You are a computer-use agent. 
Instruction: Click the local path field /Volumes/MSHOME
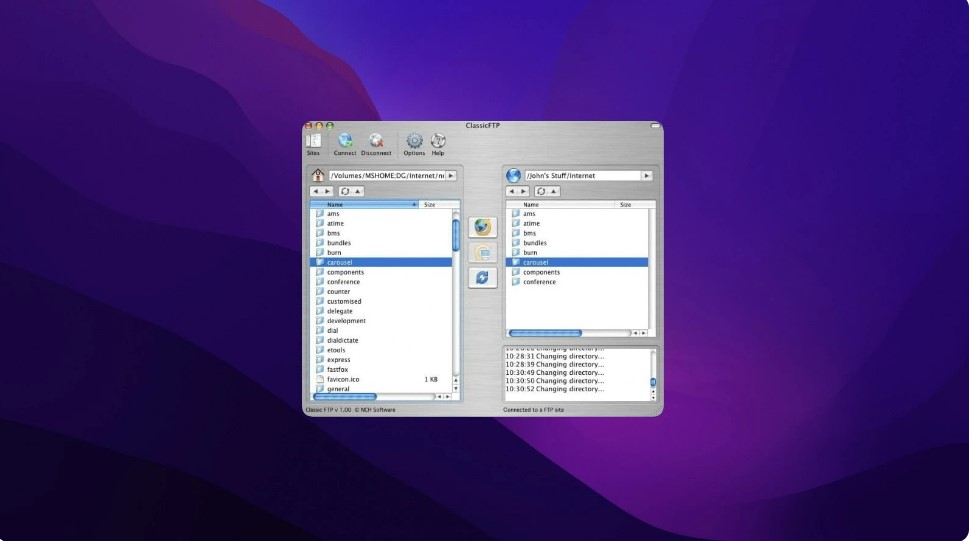pos(387,176)
